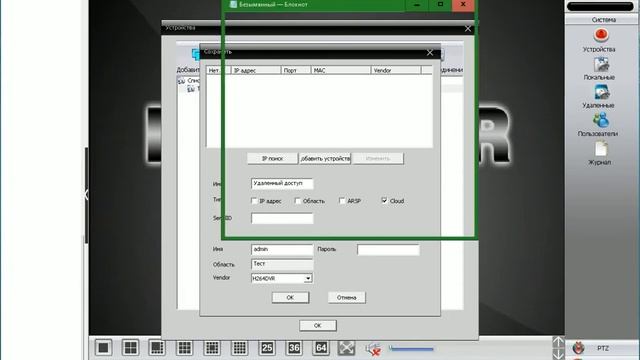Click the Пароль password field
Image resolution: width=640 pixels, height=360 pixels.
388,250
